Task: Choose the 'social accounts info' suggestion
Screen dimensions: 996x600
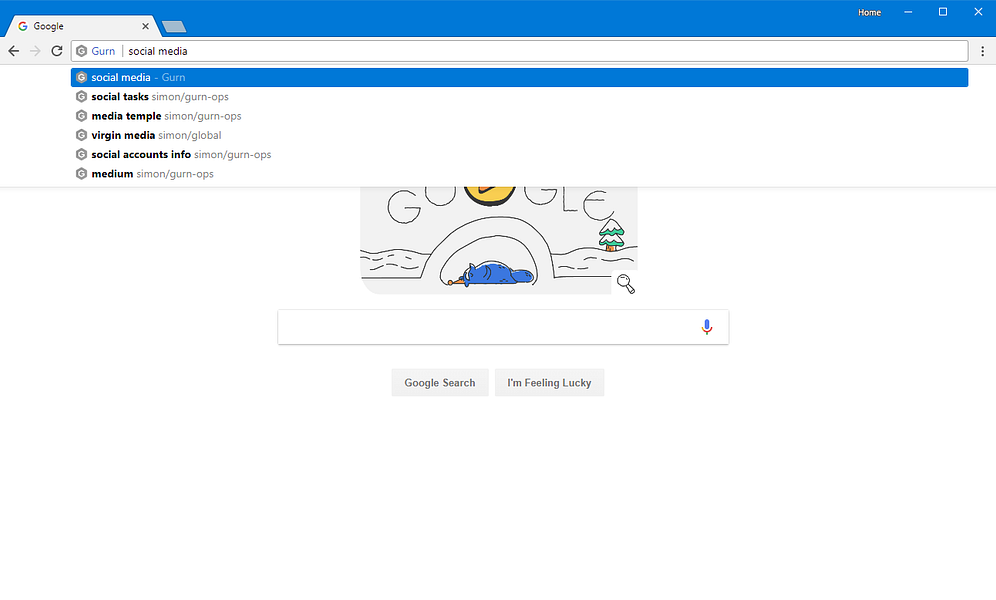Action: pyautogui.click(x=519, y=154)
